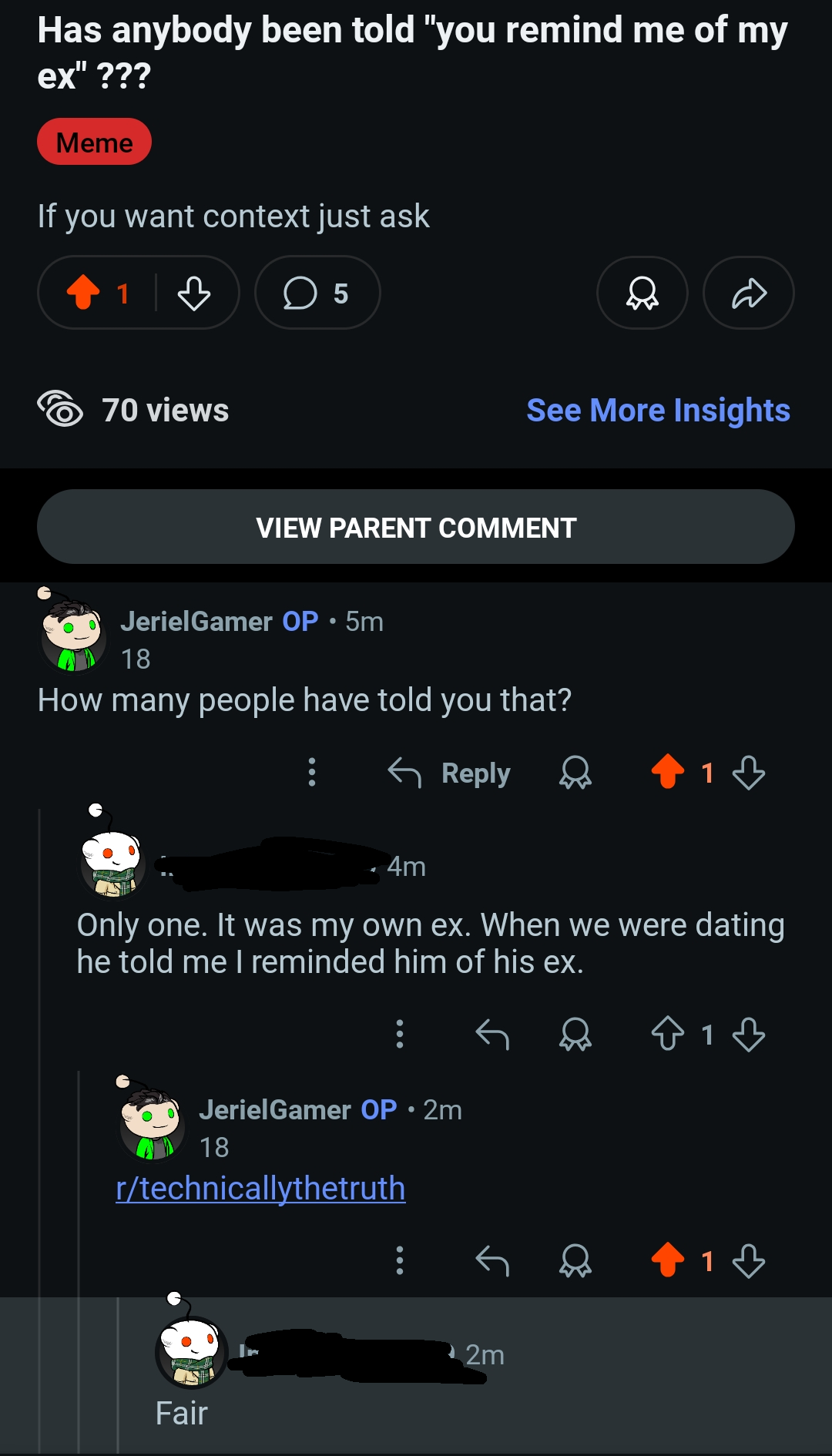This screenshot has width=832, height=1456.
Task: Select the Meme flair tag
Action: tap(94, 142)
